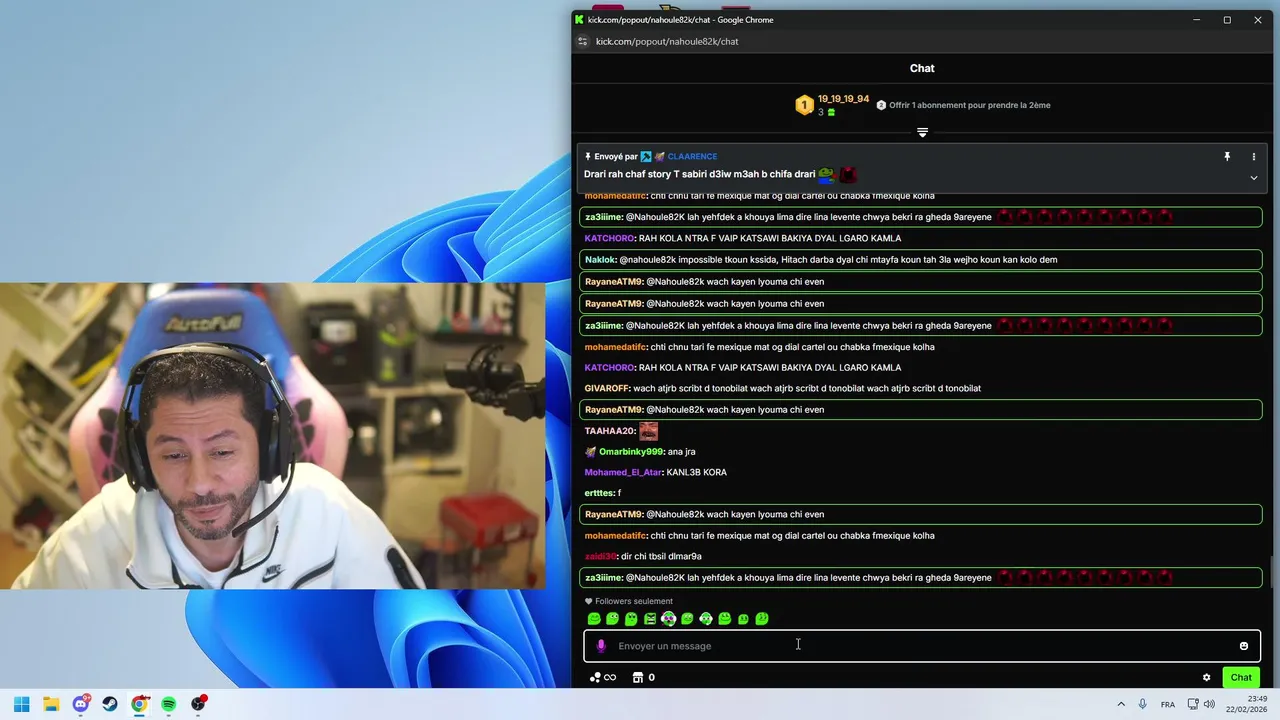1280x720 pixels.
Task: Open the volume control in system tray
Action: coord(1209,704)
